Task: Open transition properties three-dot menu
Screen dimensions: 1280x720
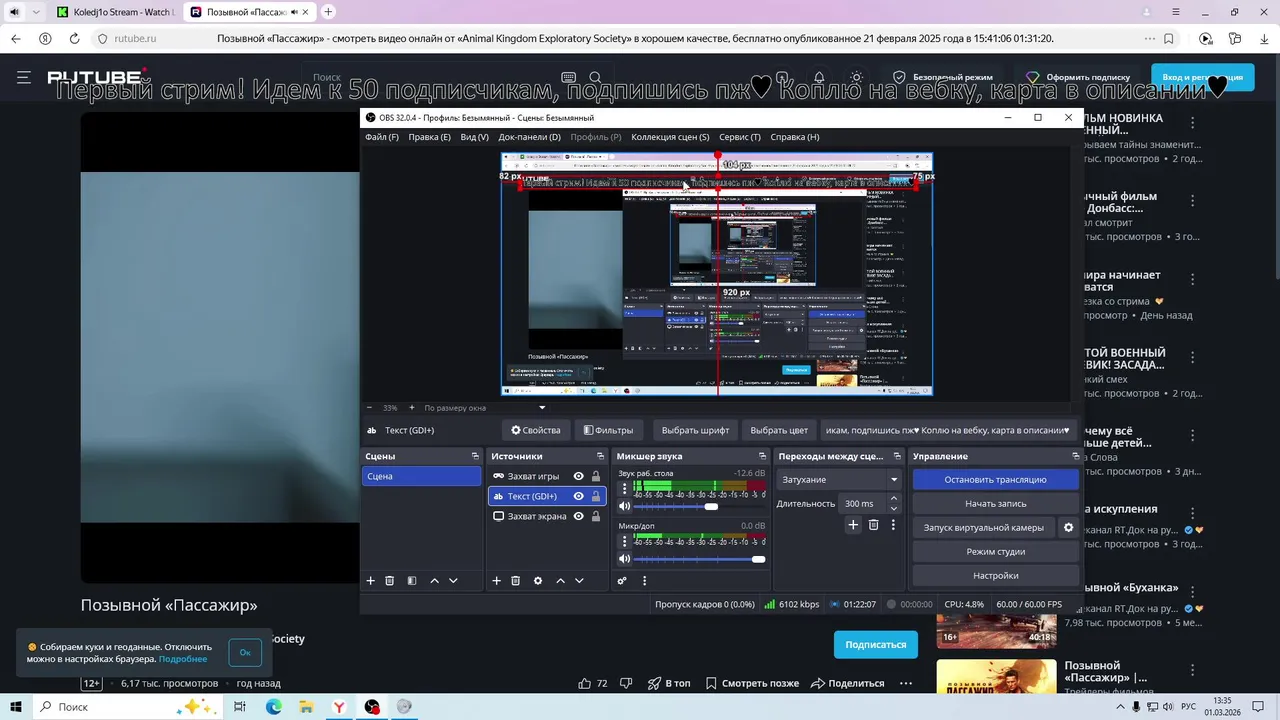Action: point(893,525)
